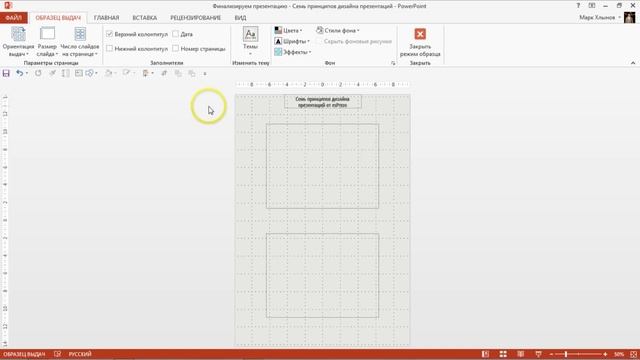Expand the Эффекты dropdown
This screenshot has width=640, height=360.
(x=310, y=52)
